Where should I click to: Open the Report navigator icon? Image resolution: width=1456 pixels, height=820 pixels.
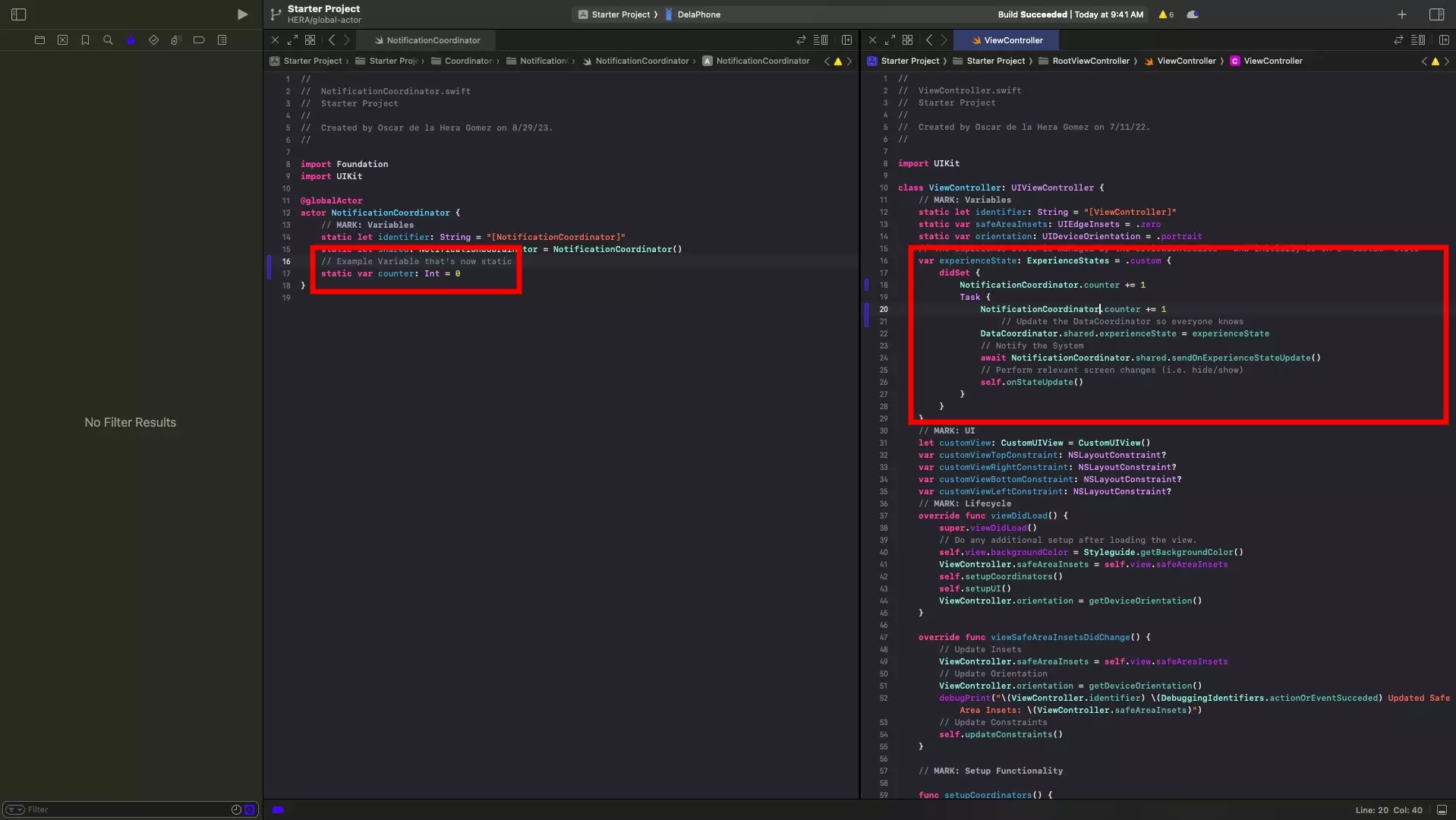(x=222, y=40)
